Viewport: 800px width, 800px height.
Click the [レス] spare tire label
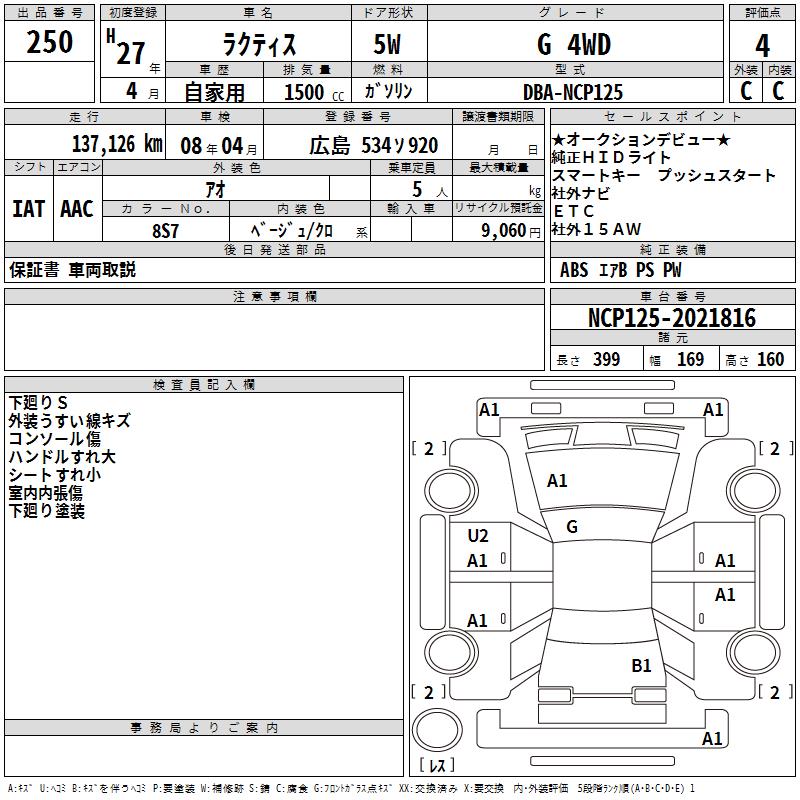tap(437, 764)
